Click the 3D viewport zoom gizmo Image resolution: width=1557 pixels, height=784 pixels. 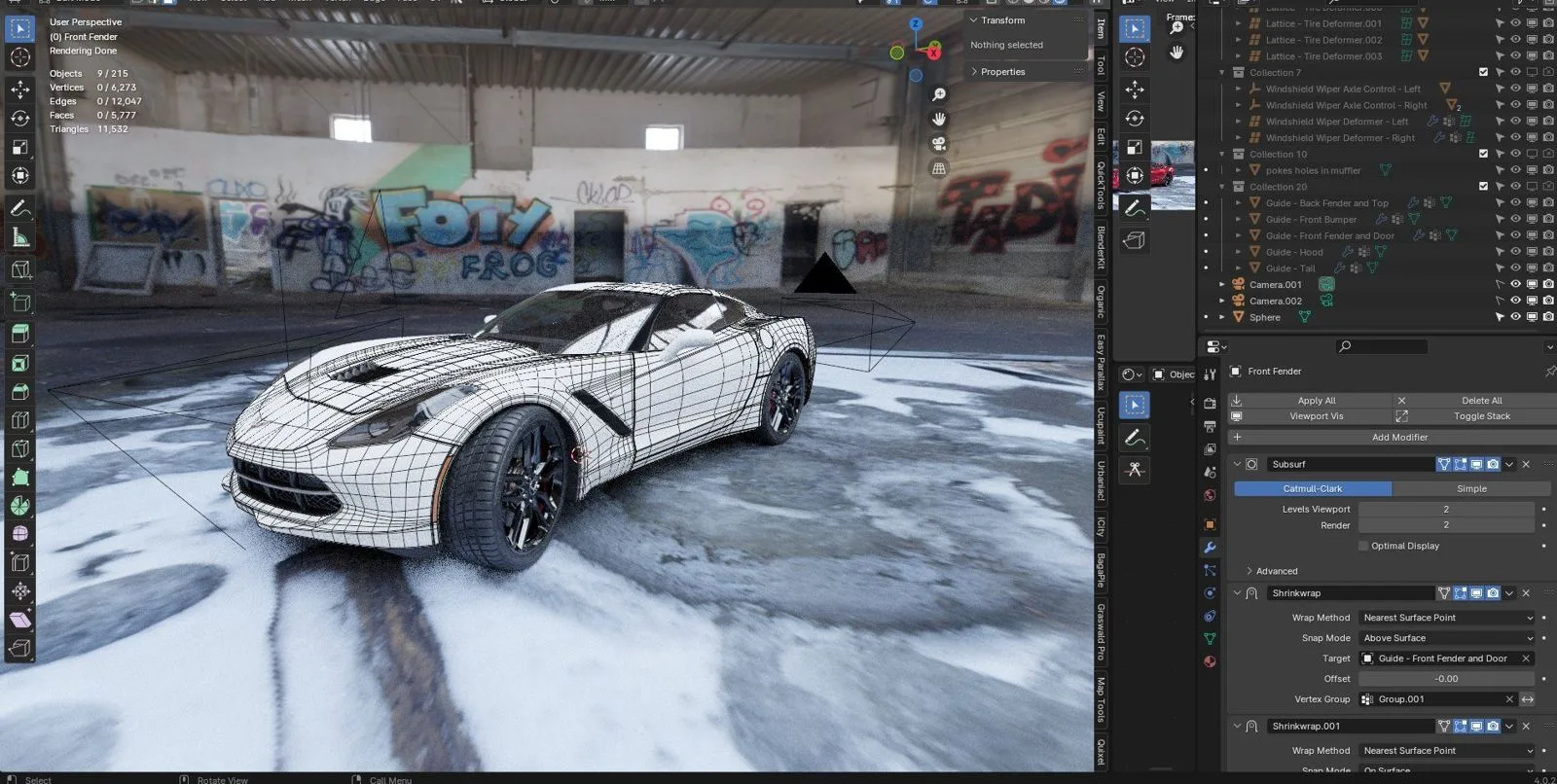coord(939,94)
